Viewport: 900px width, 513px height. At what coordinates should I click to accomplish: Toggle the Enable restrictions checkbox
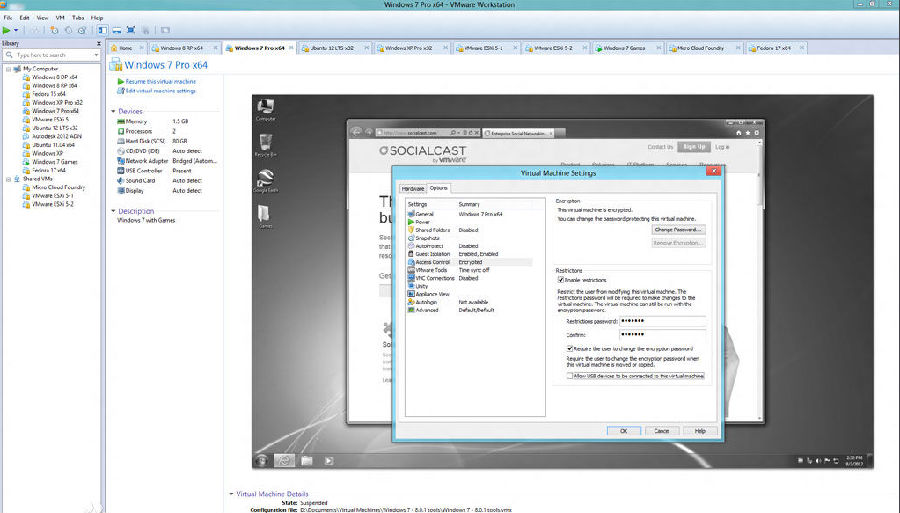[x=561, y=280]
